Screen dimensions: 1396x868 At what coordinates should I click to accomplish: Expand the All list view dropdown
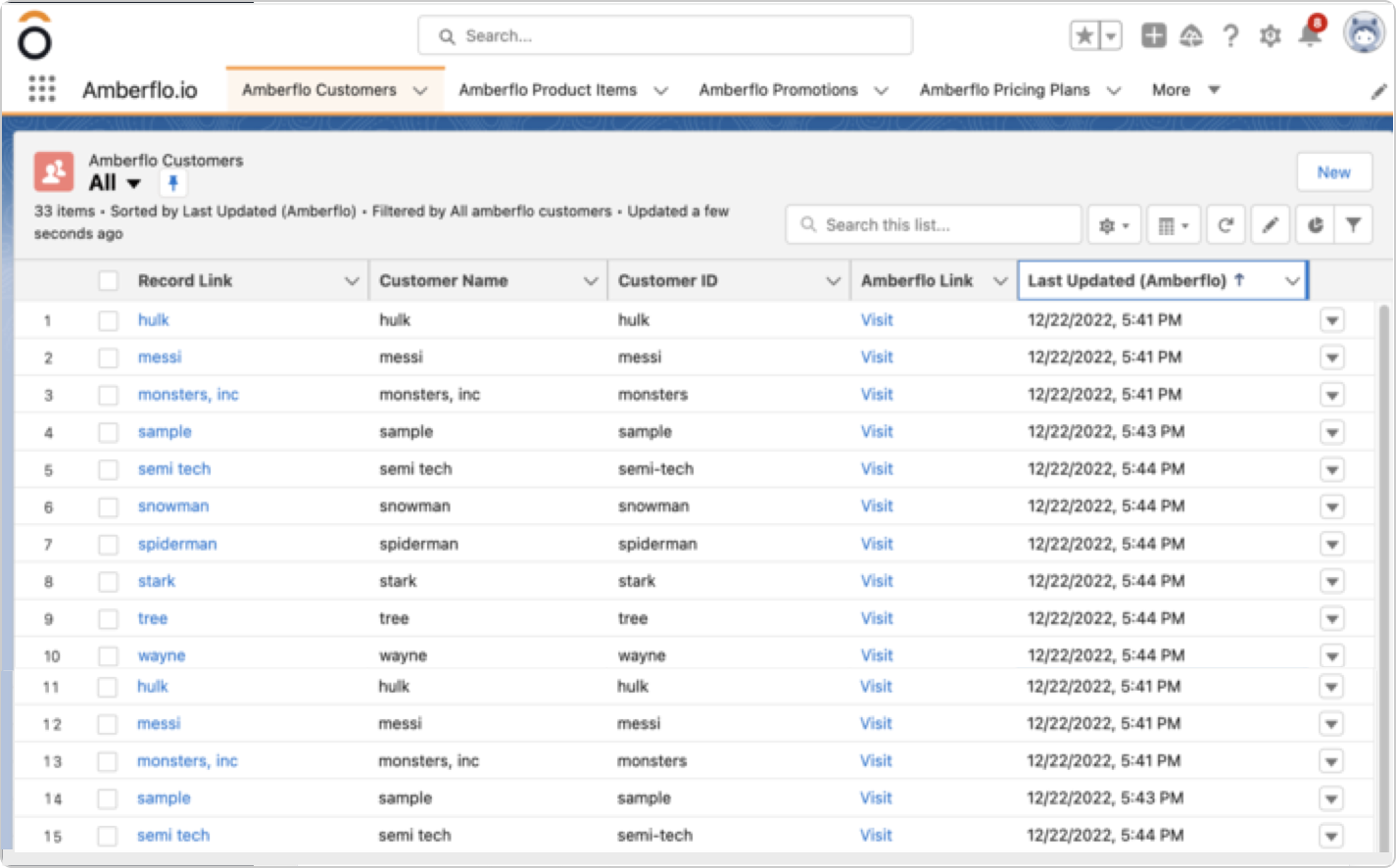click(x=133, y=183)
